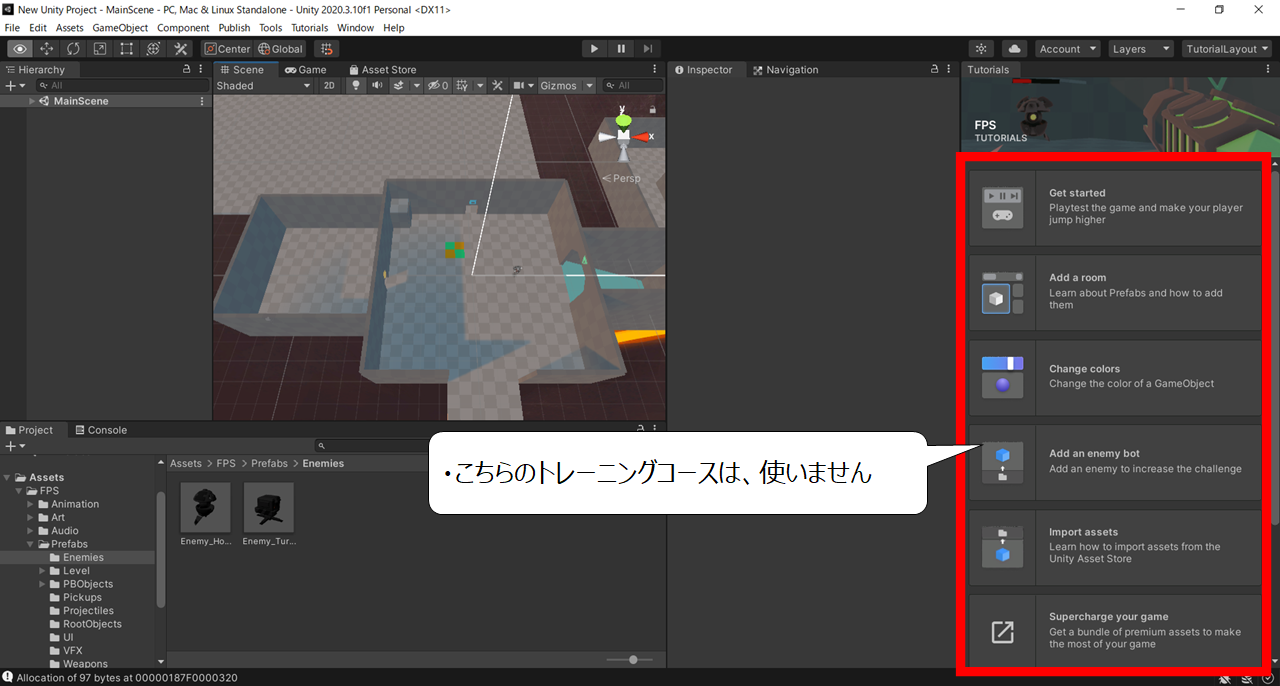The height and width of the screenshot is (686, 1280).
Task: Open the Import assets tutorial
Action: click(x=1114, y=547)
